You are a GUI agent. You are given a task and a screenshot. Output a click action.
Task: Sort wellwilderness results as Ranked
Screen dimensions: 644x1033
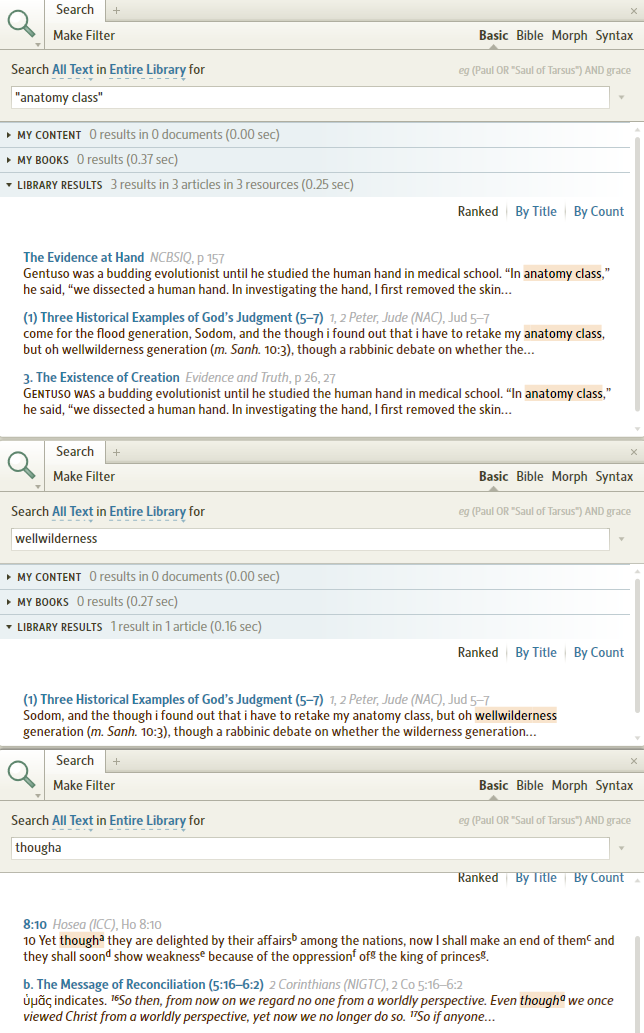click(x=477, y=653)
